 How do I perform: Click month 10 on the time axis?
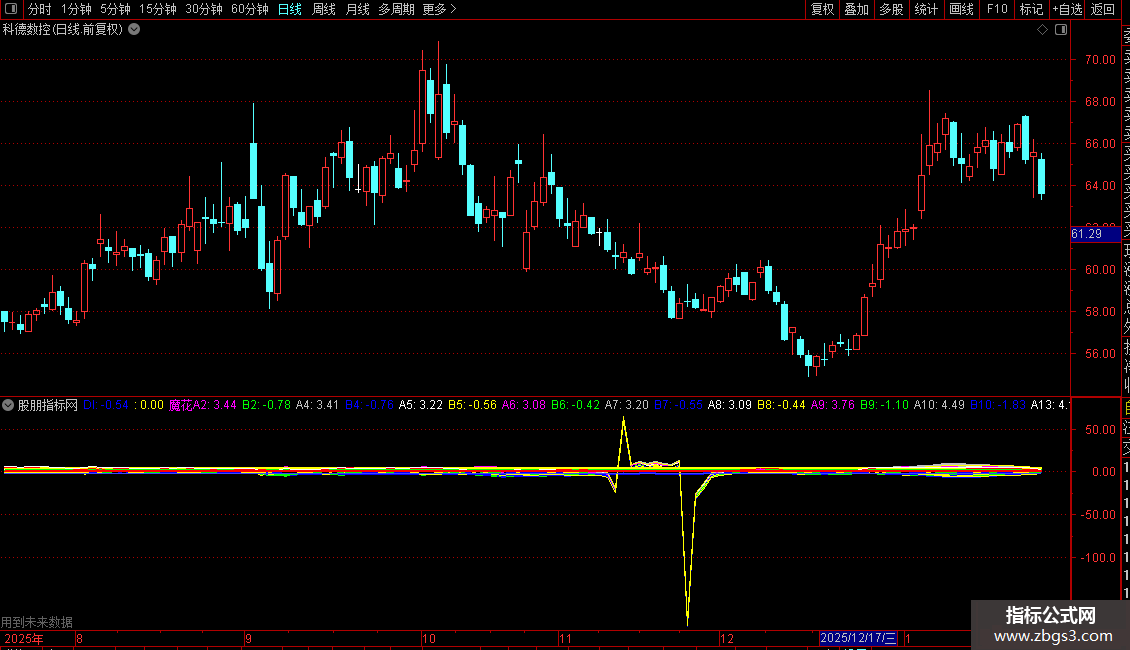point(429,638)
